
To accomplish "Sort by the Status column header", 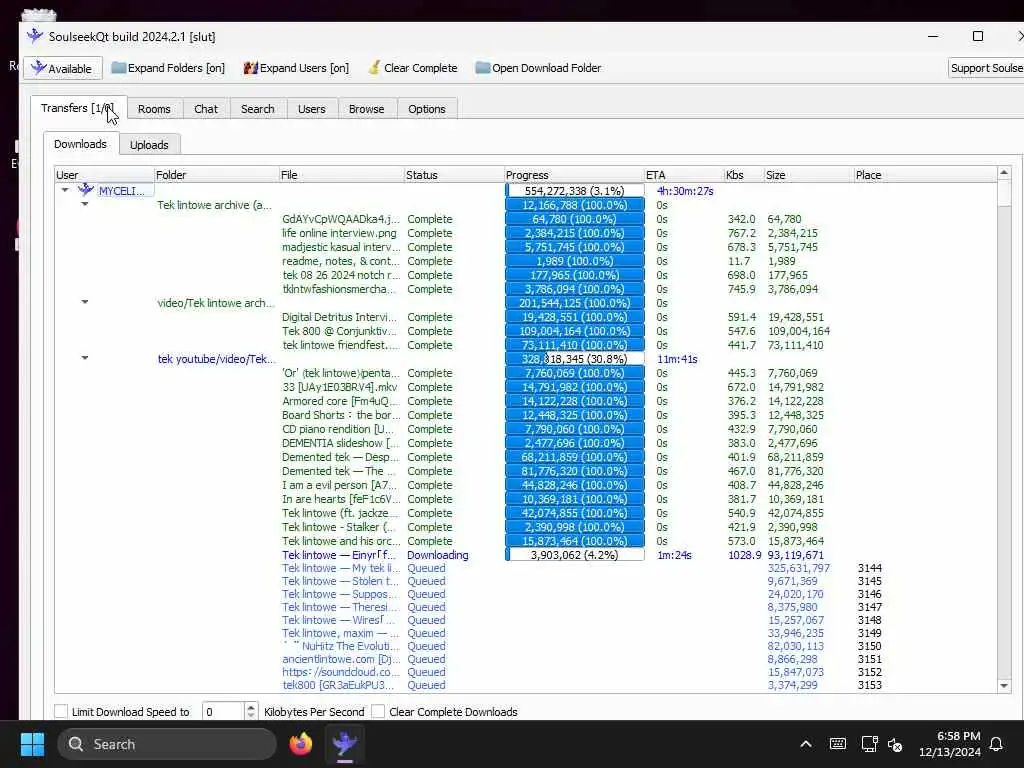I will coord(453,174).
